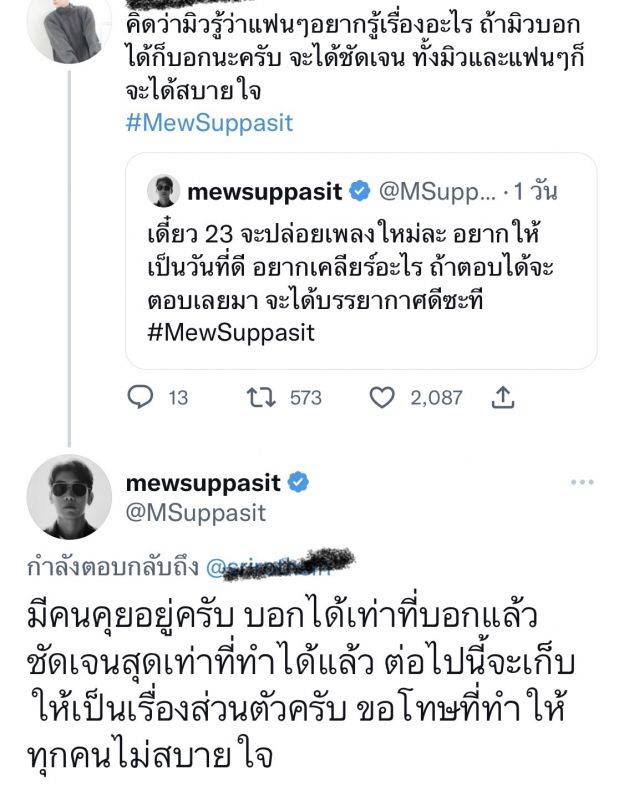Open the three-dot more options menu
This screenshot has height=800, width=624.
pos(582,483)
